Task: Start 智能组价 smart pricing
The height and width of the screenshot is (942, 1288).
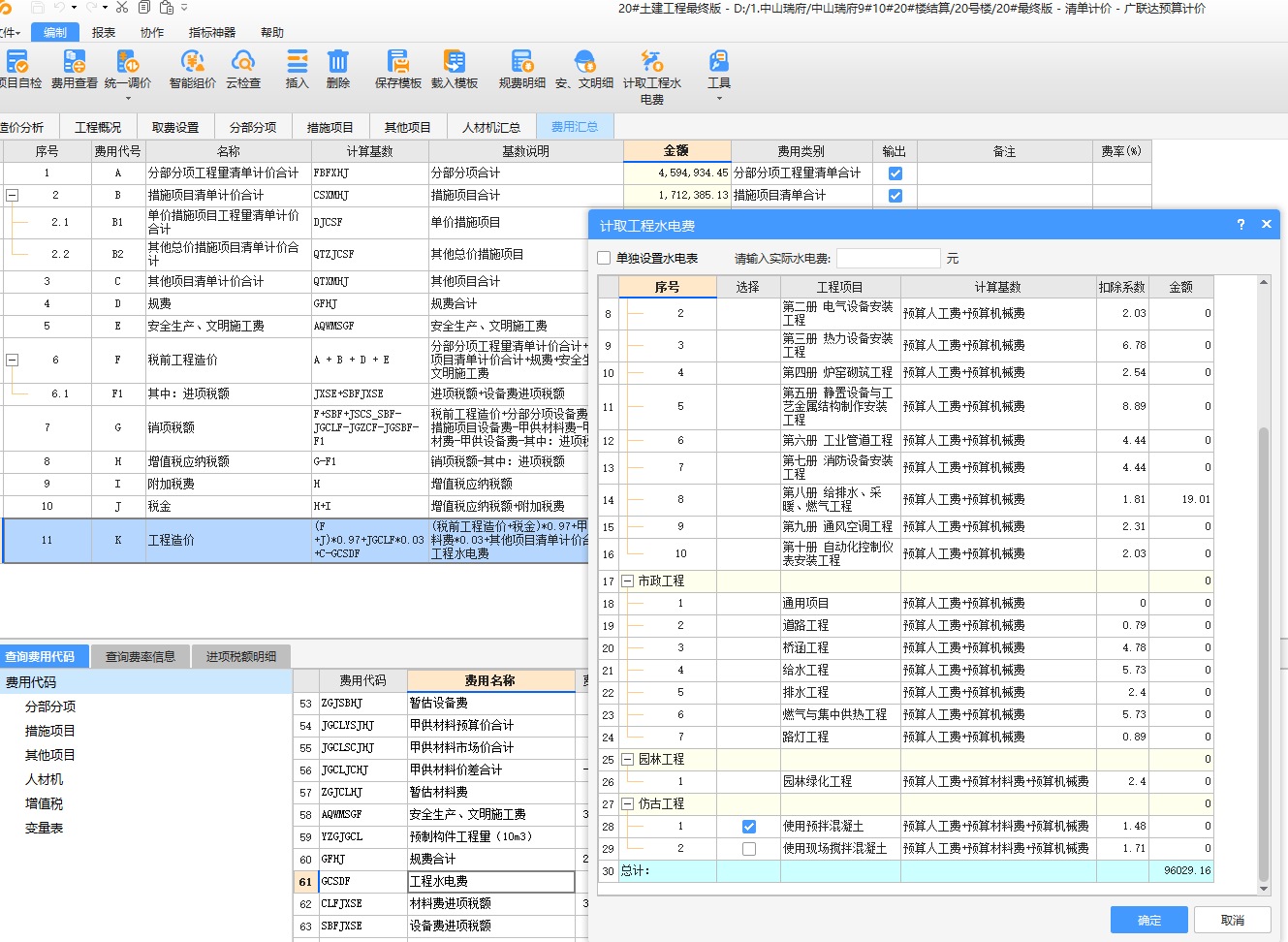Action: (193, 70)
